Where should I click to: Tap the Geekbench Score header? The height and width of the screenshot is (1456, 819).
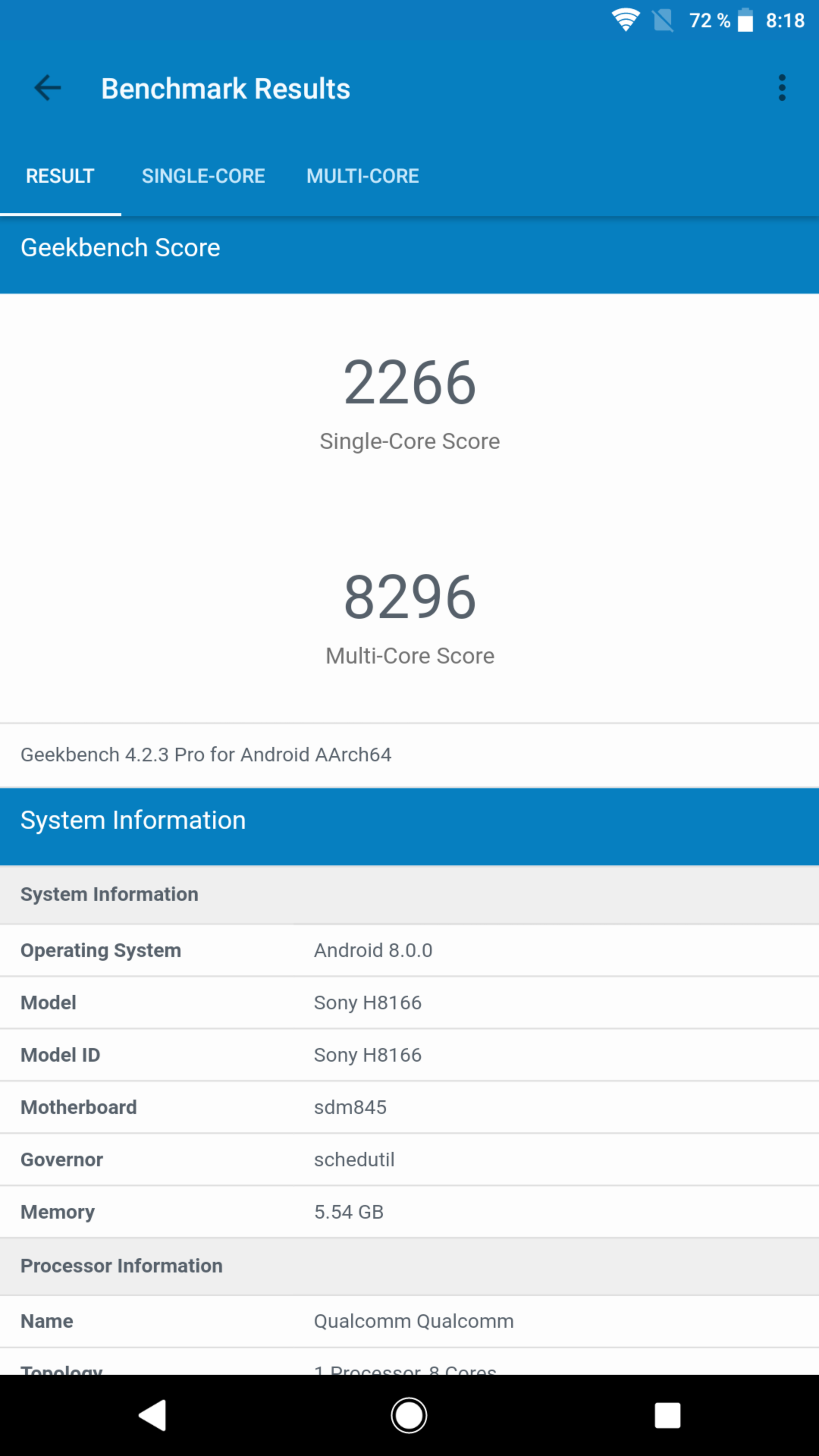(121, 248)
